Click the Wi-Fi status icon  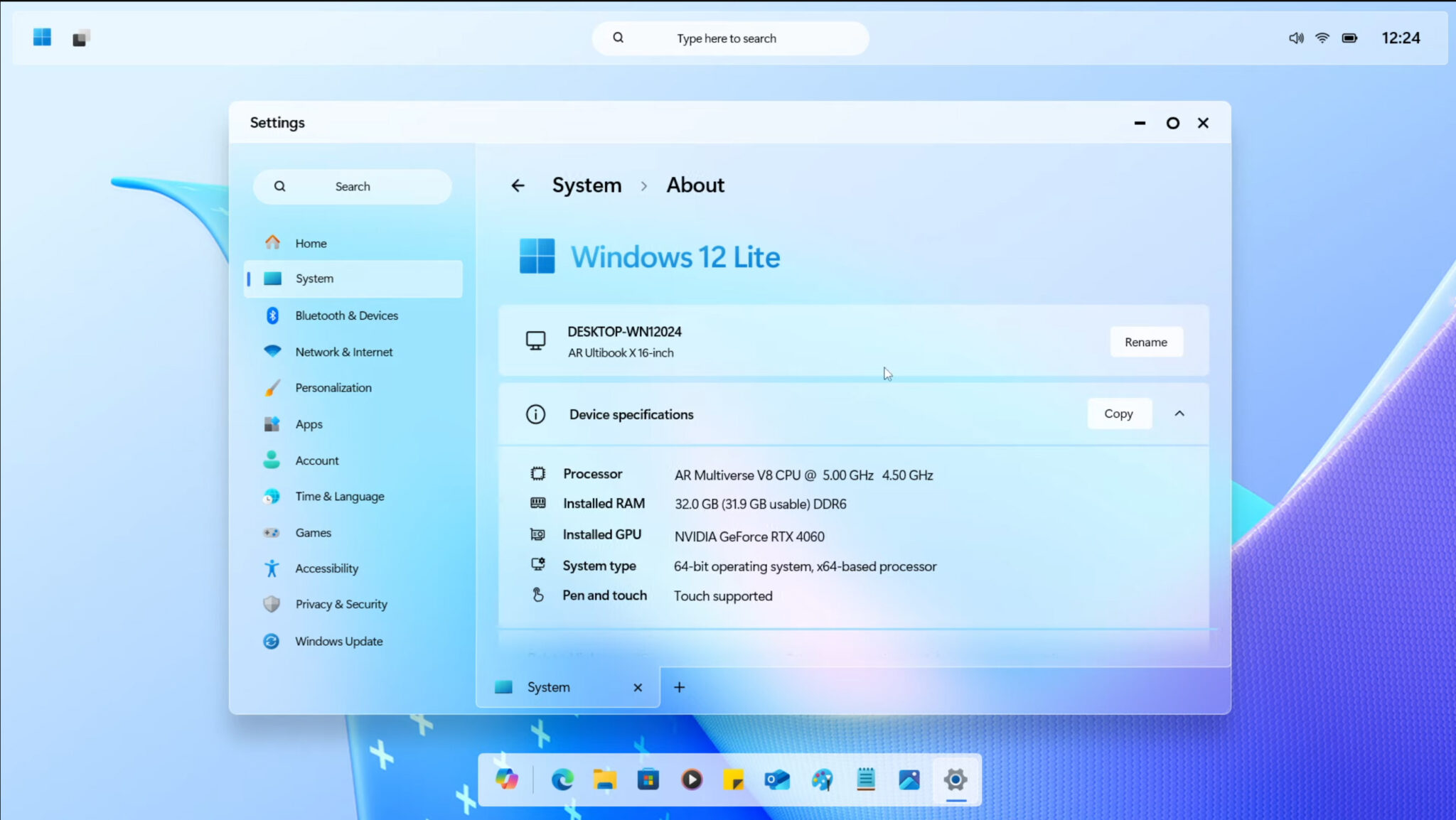click(x=1322, y=38)
